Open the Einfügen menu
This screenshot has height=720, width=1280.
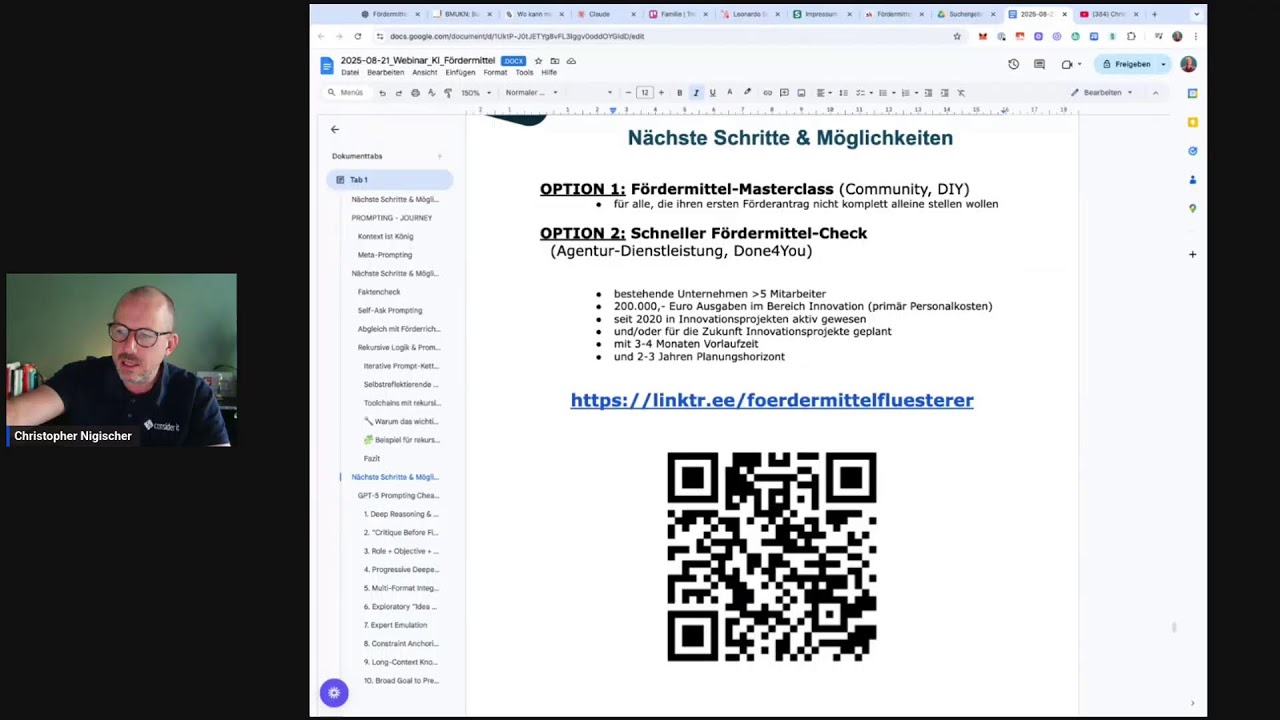(x=461, y=73)
